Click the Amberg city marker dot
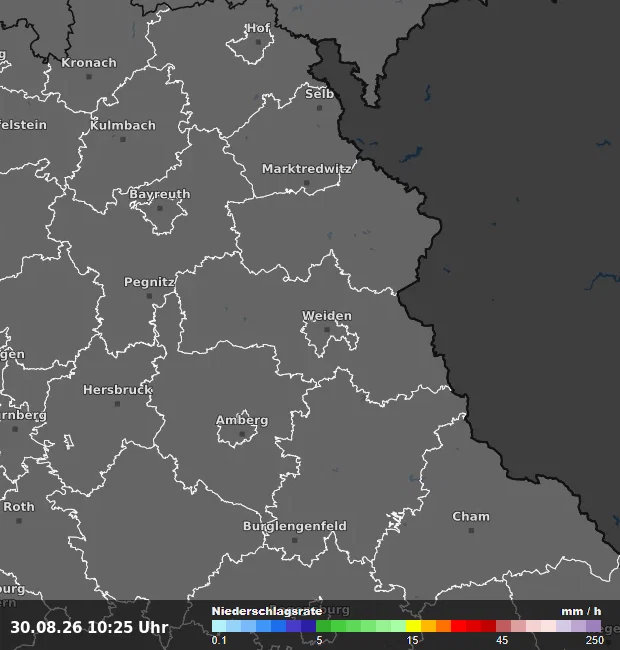The height and width of the screenshot is (650, 620). point(242,434)
